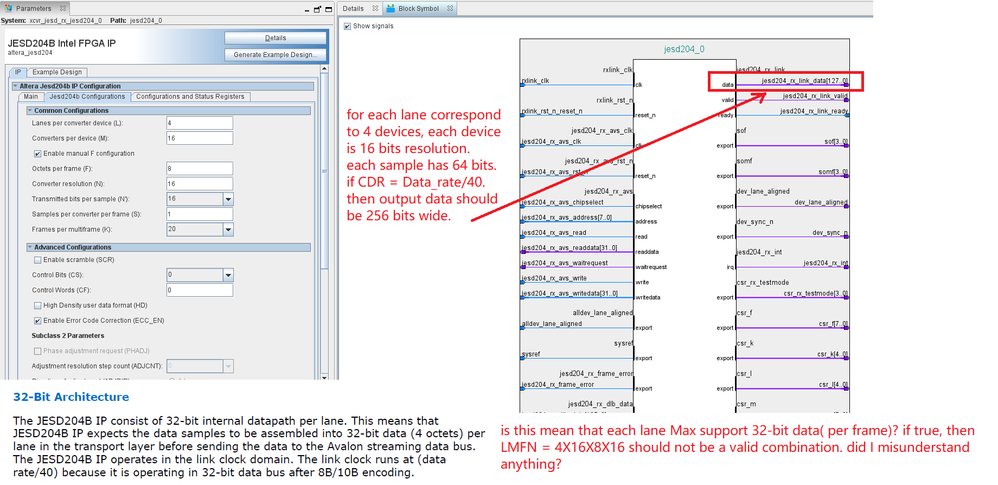The width and height of the screenshot is (998, 485).
Task: Minimize the Parameters panel
Action: 307,10
